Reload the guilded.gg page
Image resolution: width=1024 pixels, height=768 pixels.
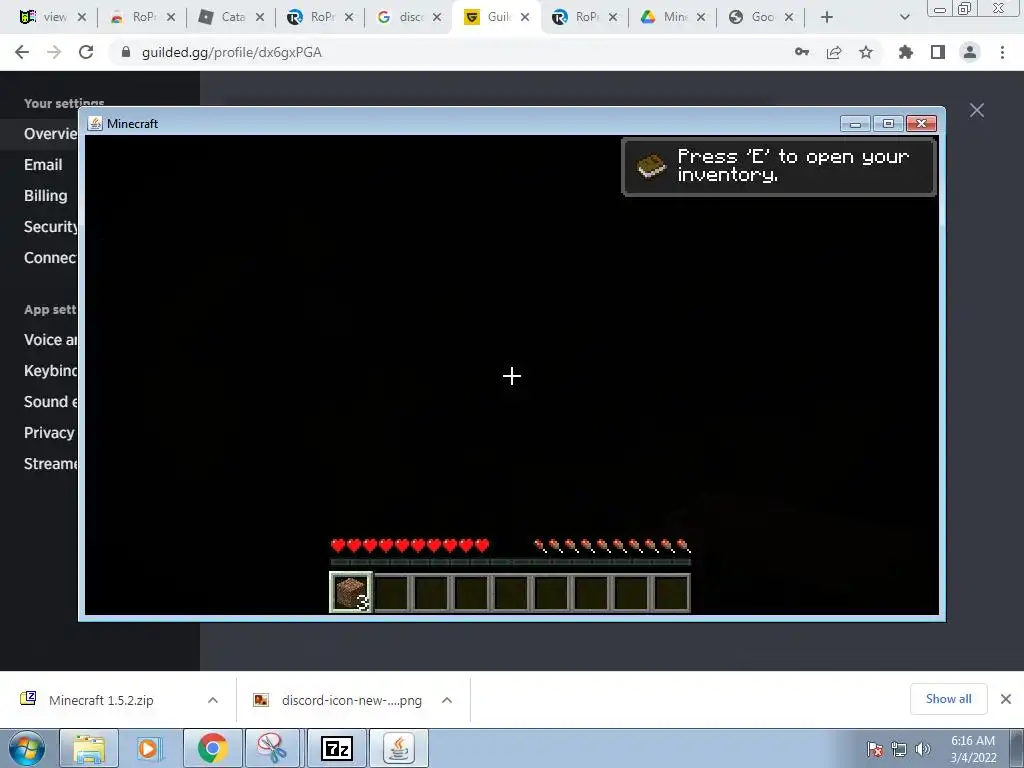(x=86, y=52)
